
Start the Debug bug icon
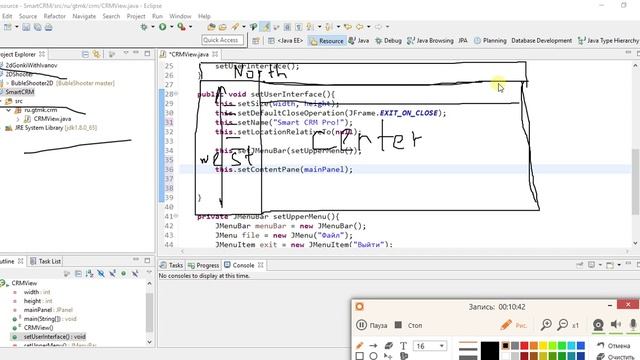(144, 27)
